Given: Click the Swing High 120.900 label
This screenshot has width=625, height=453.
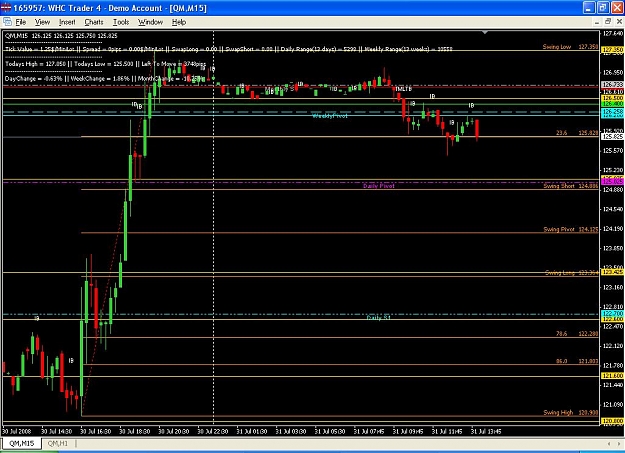Looking at the screenshot, I should click(x=571, y=413).
